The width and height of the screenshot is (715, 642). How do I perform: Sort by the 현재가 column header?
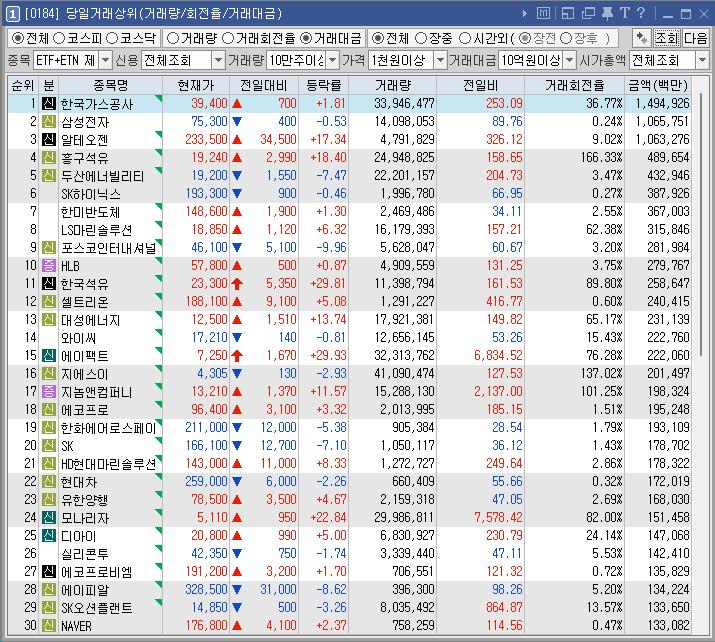[196, 85]
